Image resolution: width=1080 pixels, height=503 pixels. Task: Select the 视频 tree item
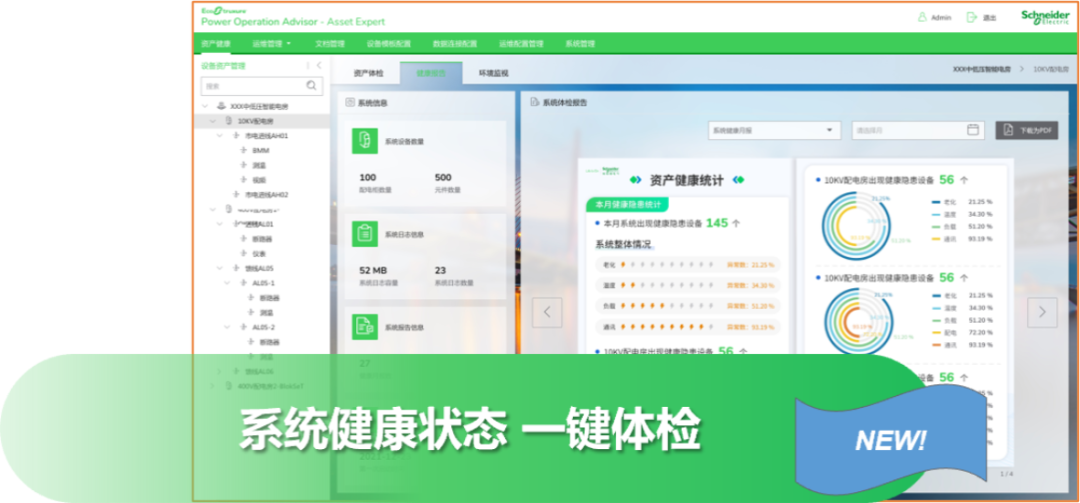pyautogui.click(x=259, y=180)
